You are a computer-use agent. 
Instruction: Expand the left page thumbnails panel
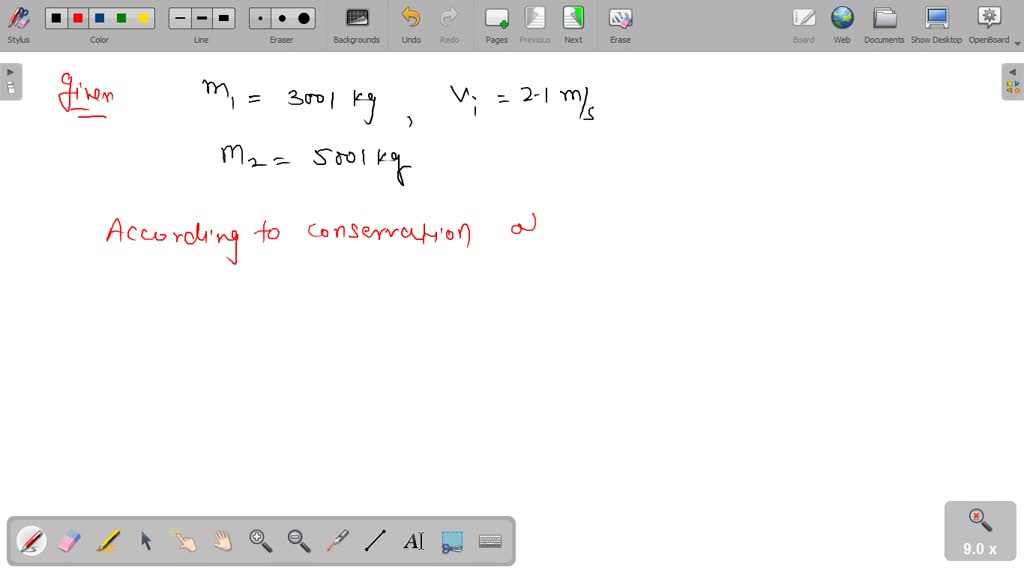tap(10, 81)
